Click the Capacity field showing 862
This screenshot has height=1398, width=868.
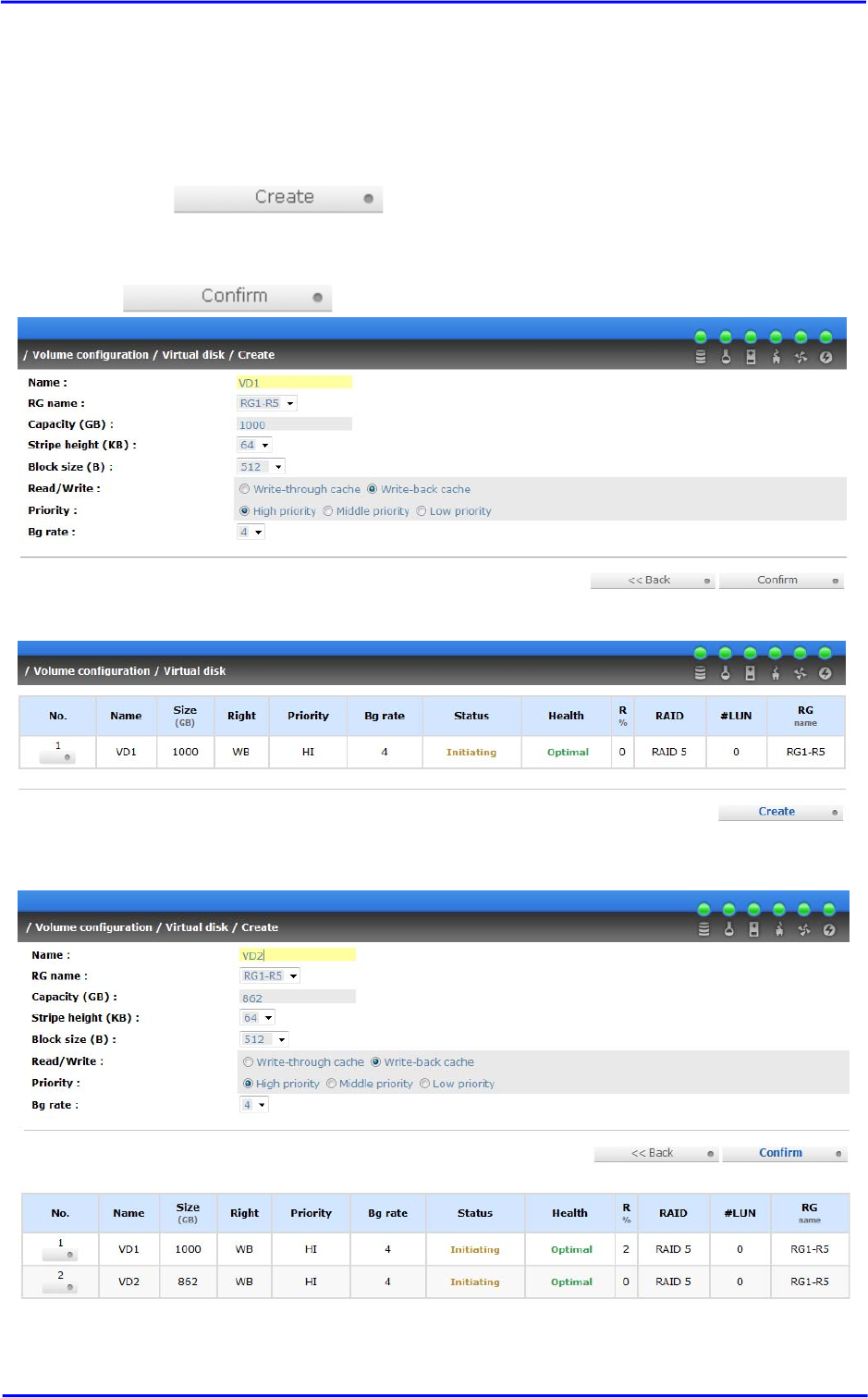298,997
